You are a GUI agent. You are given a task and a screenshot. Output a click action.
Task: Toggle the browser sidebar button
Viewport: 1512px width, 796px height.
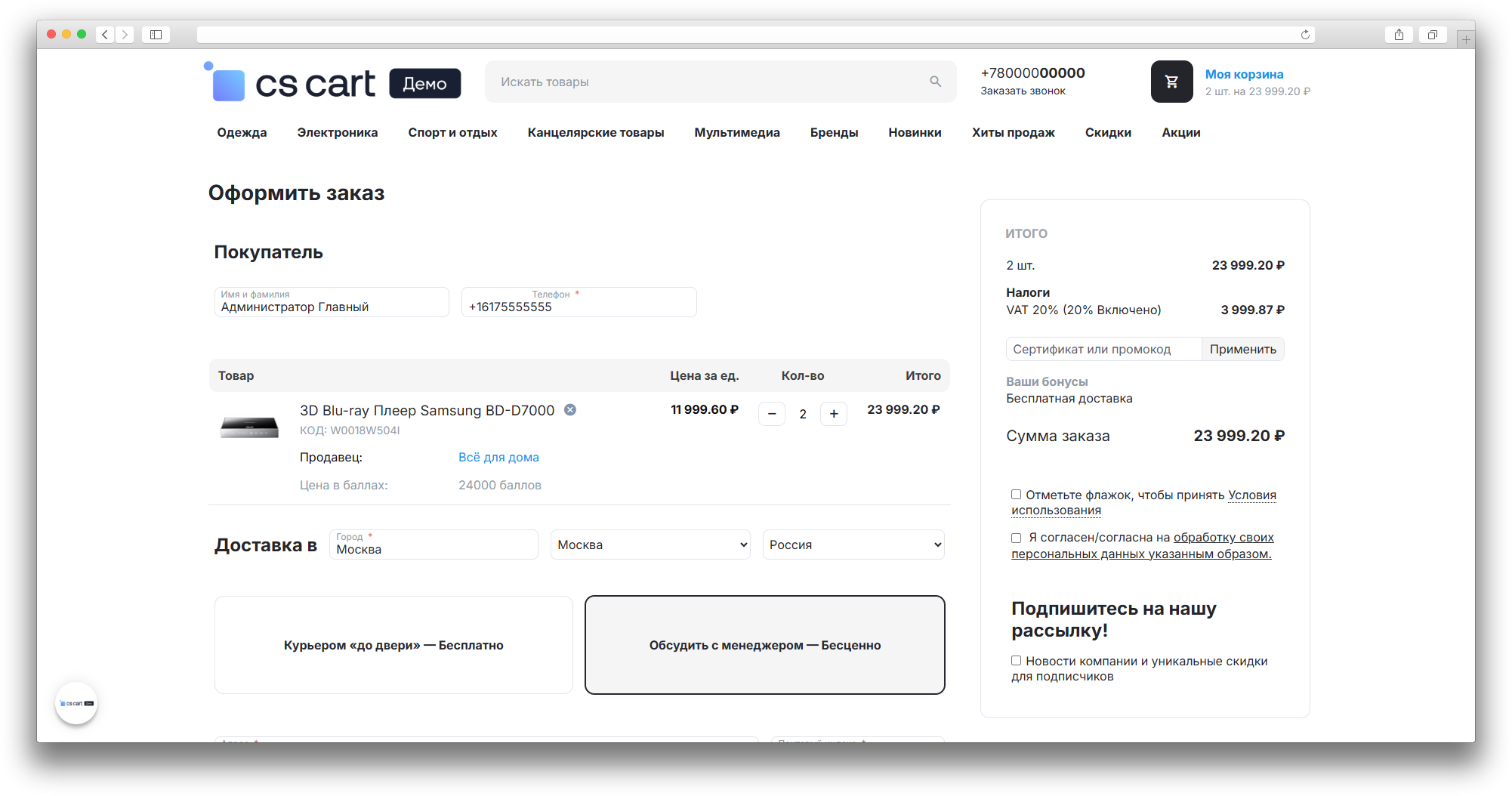point(156,35)
